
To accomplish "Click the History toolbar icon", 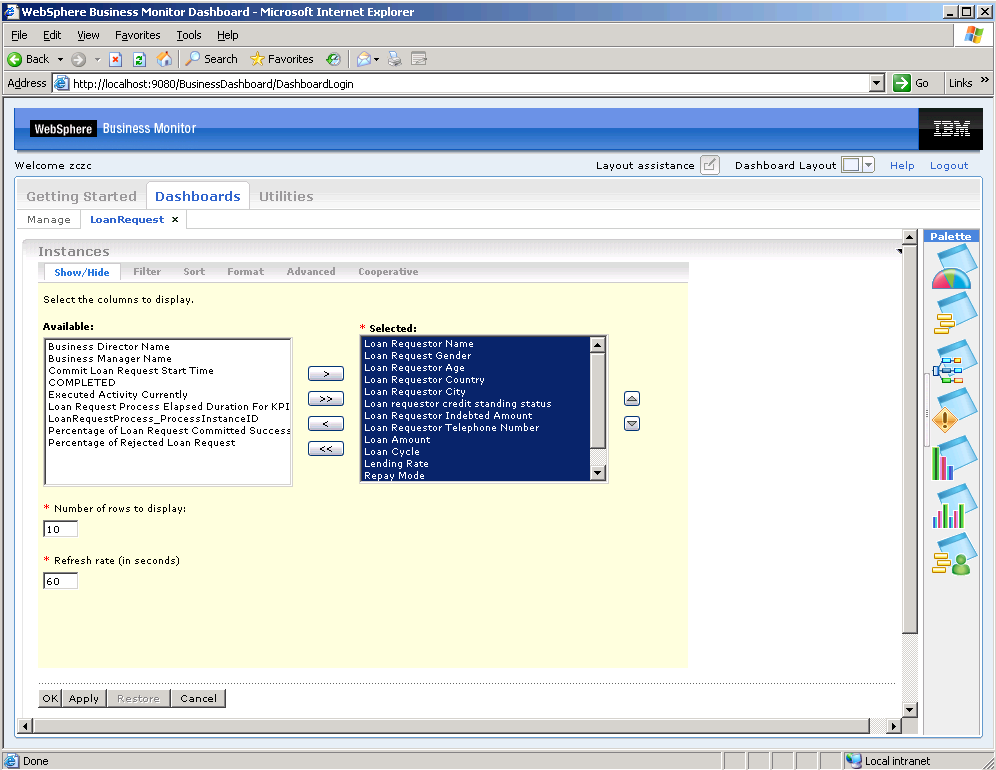I will tap(333, 59).
